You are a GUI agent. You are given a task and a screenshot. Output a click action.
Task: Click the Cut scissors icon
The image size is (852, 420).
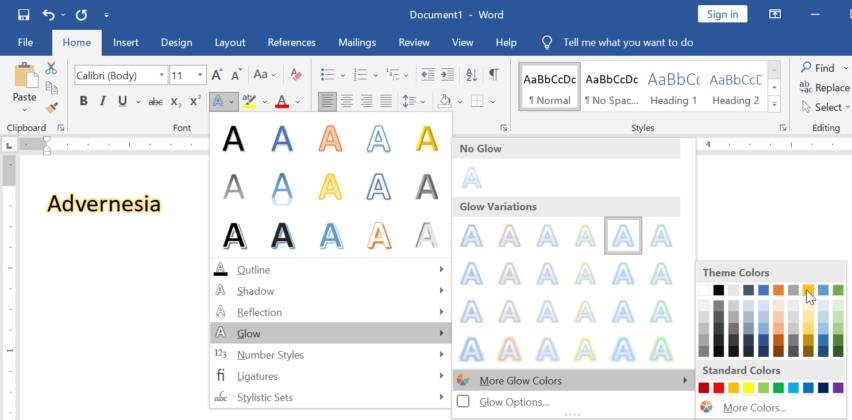(x=52, y=69)
